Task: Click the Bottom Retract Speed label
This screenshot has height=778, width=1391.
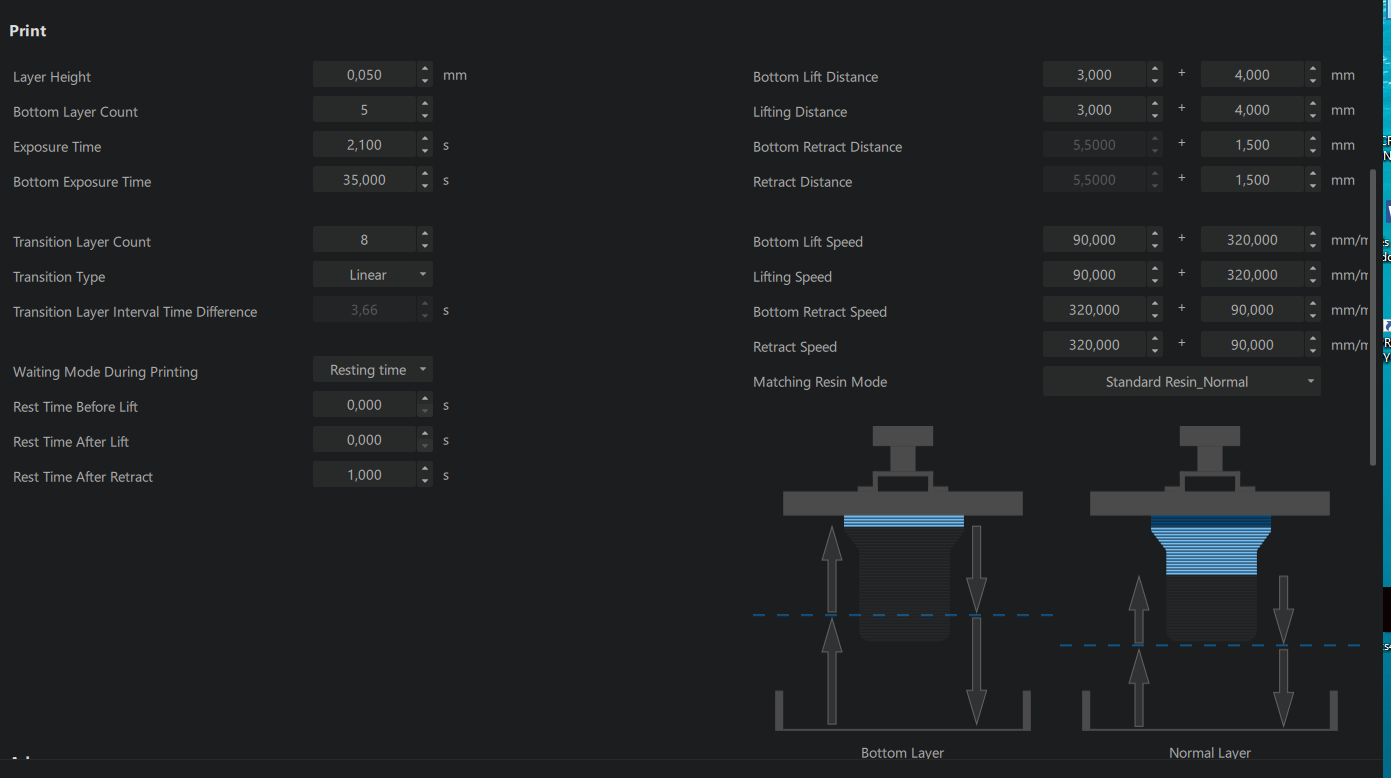Action: pos(820,312)
